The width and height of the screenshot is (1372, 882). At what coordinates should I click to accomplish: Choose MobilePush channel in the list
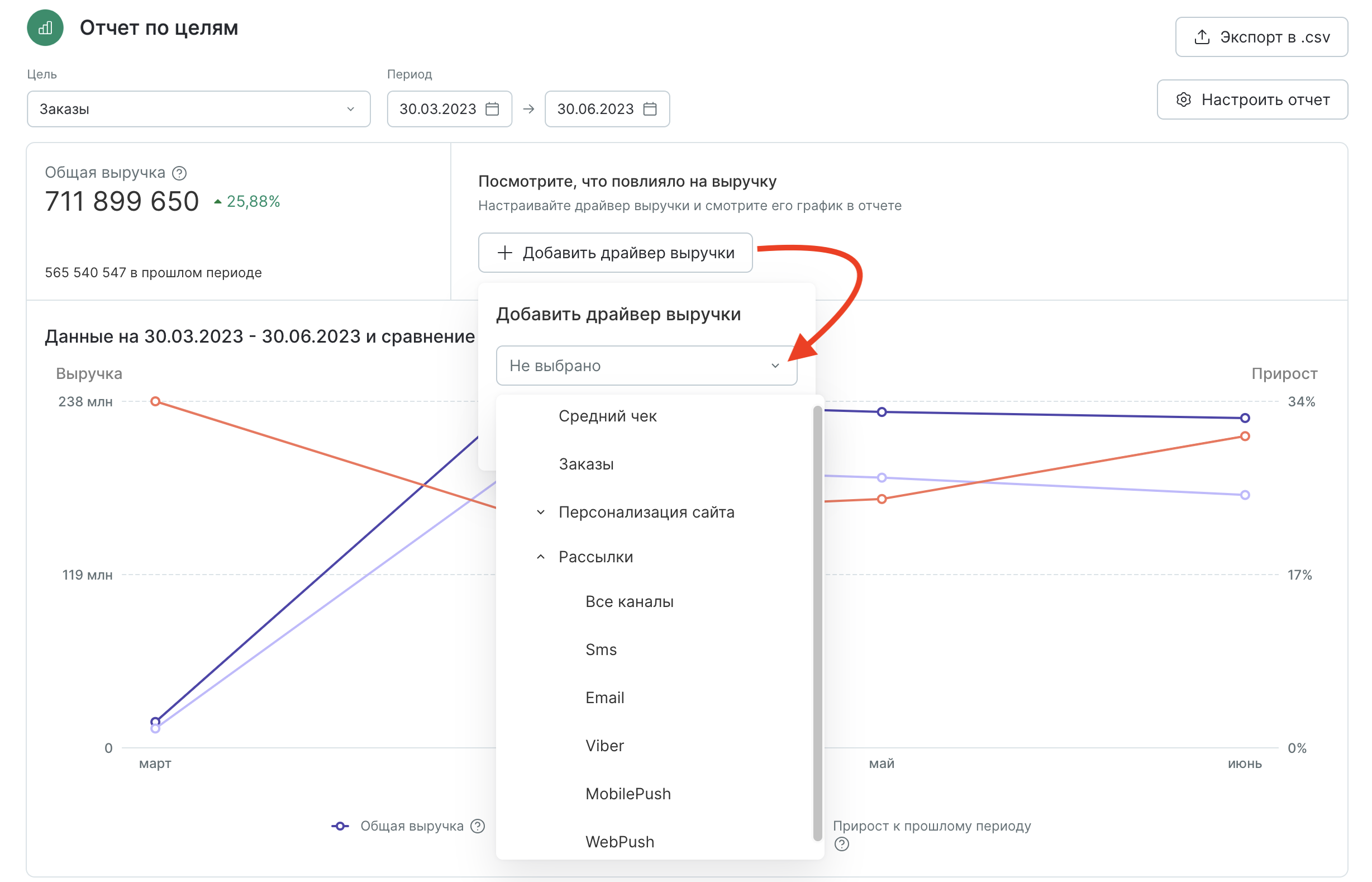pyautogui.click(x=628, y=794)
